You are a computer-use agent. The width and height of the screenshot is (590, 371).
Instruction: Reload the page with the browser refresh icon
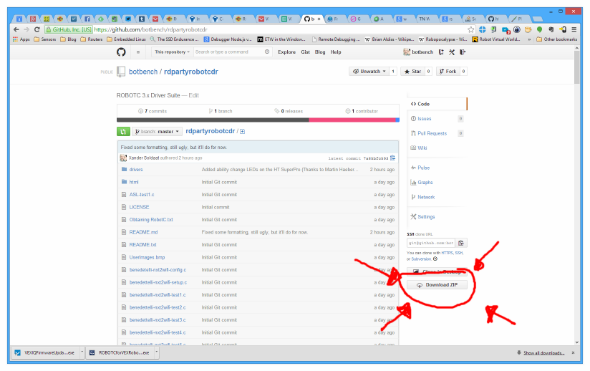[37, 29]
